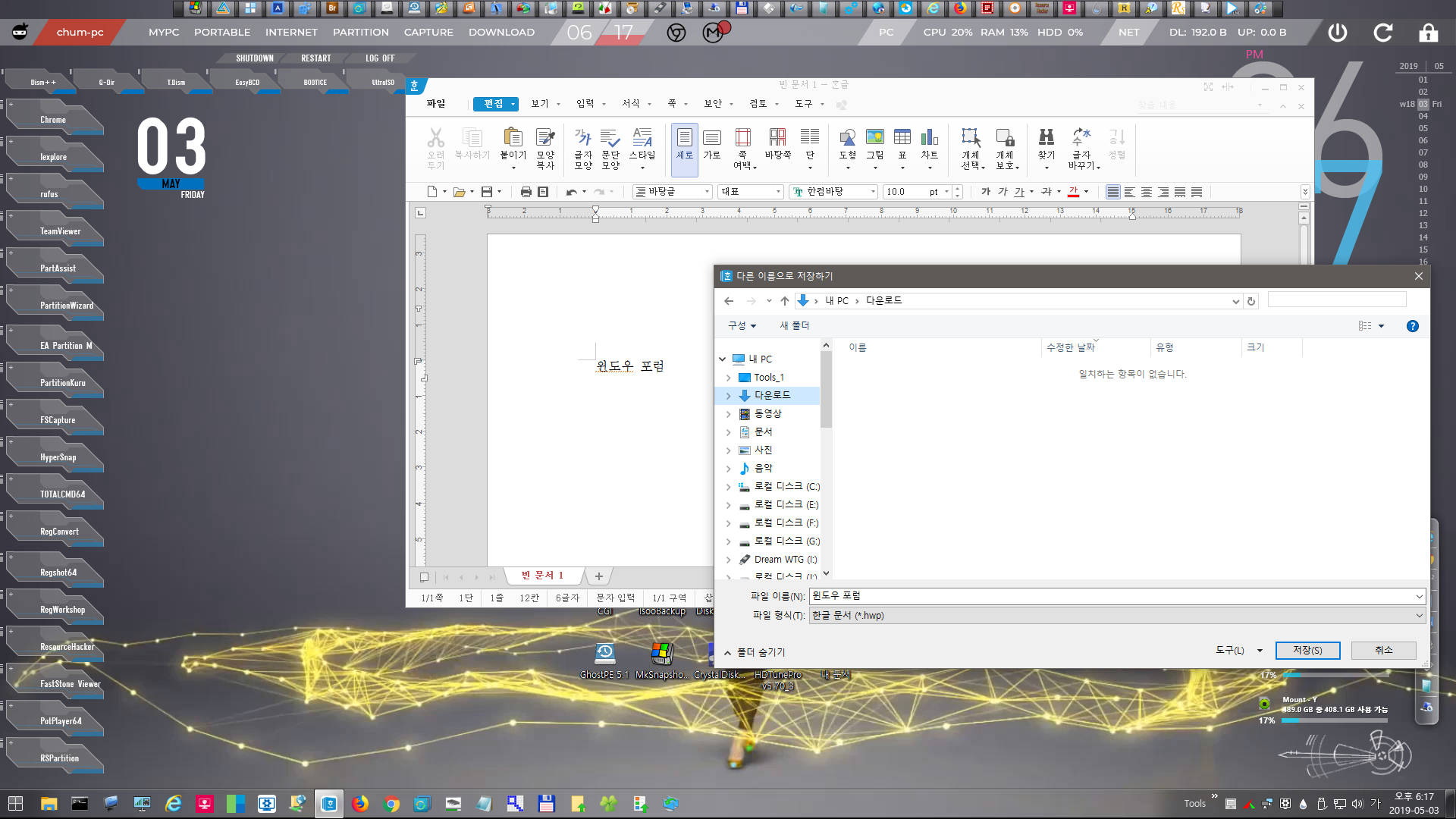The image size is (1456, 819).
Task: Open the 입력 menu
Action: [591, 104]
